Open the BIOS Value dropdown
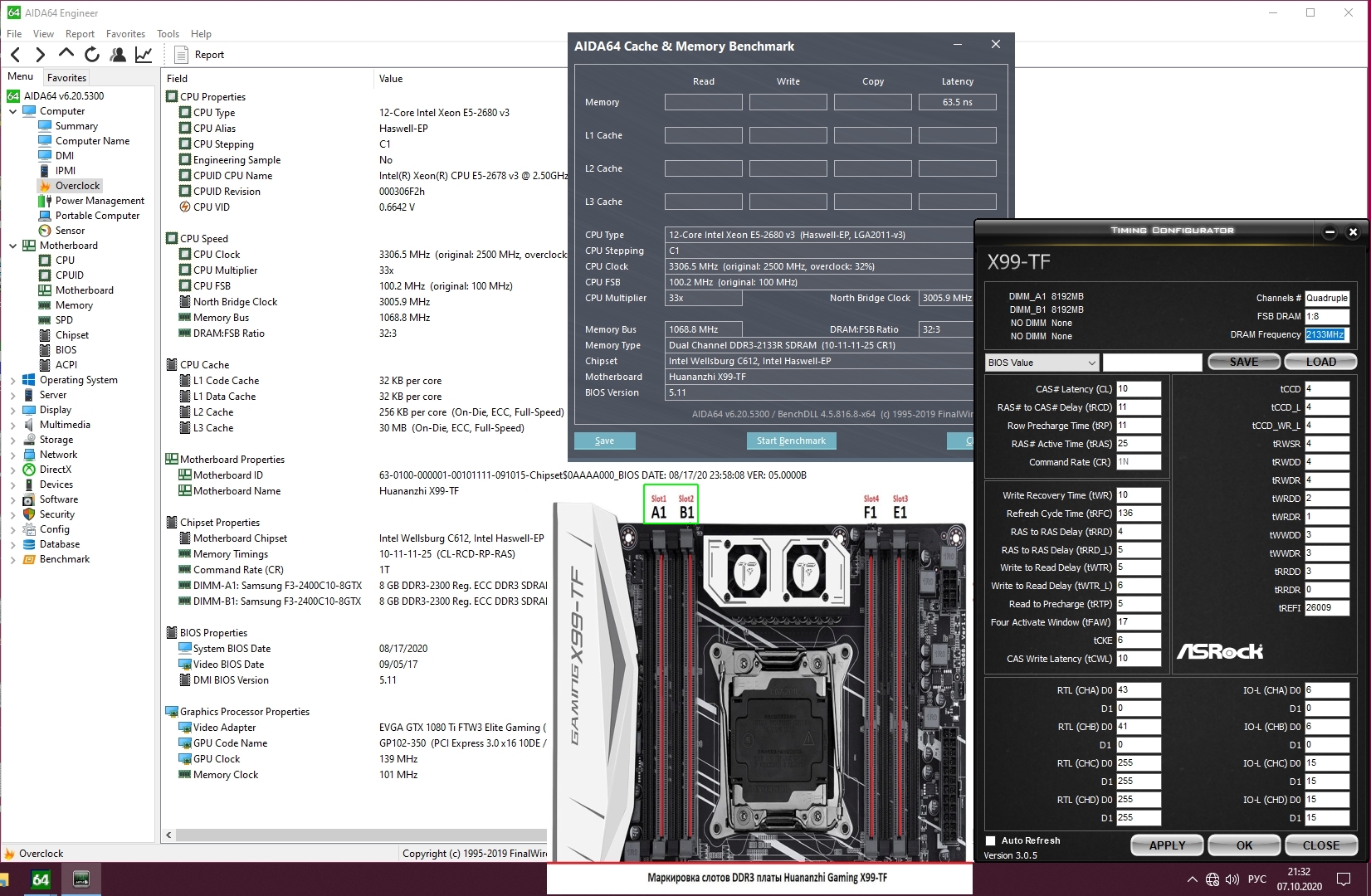Screen dimensions: 1371x896 pyautogui.click(x=1042, y=363)
